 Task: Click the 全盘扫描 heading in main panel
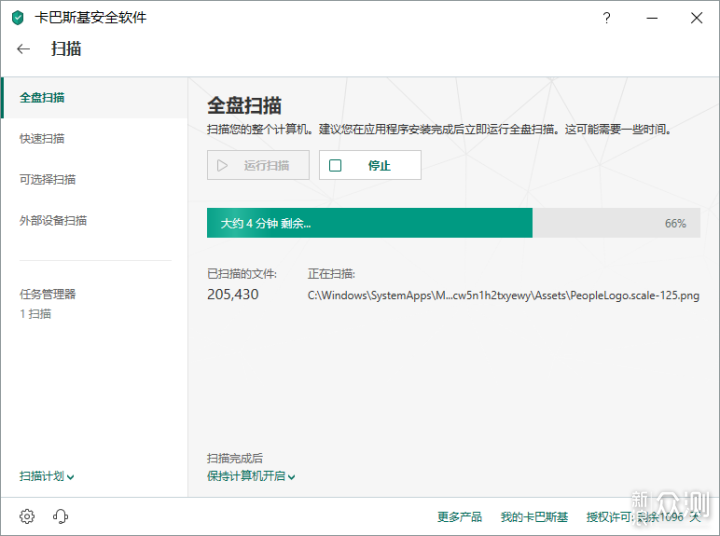tap(244, 105)
